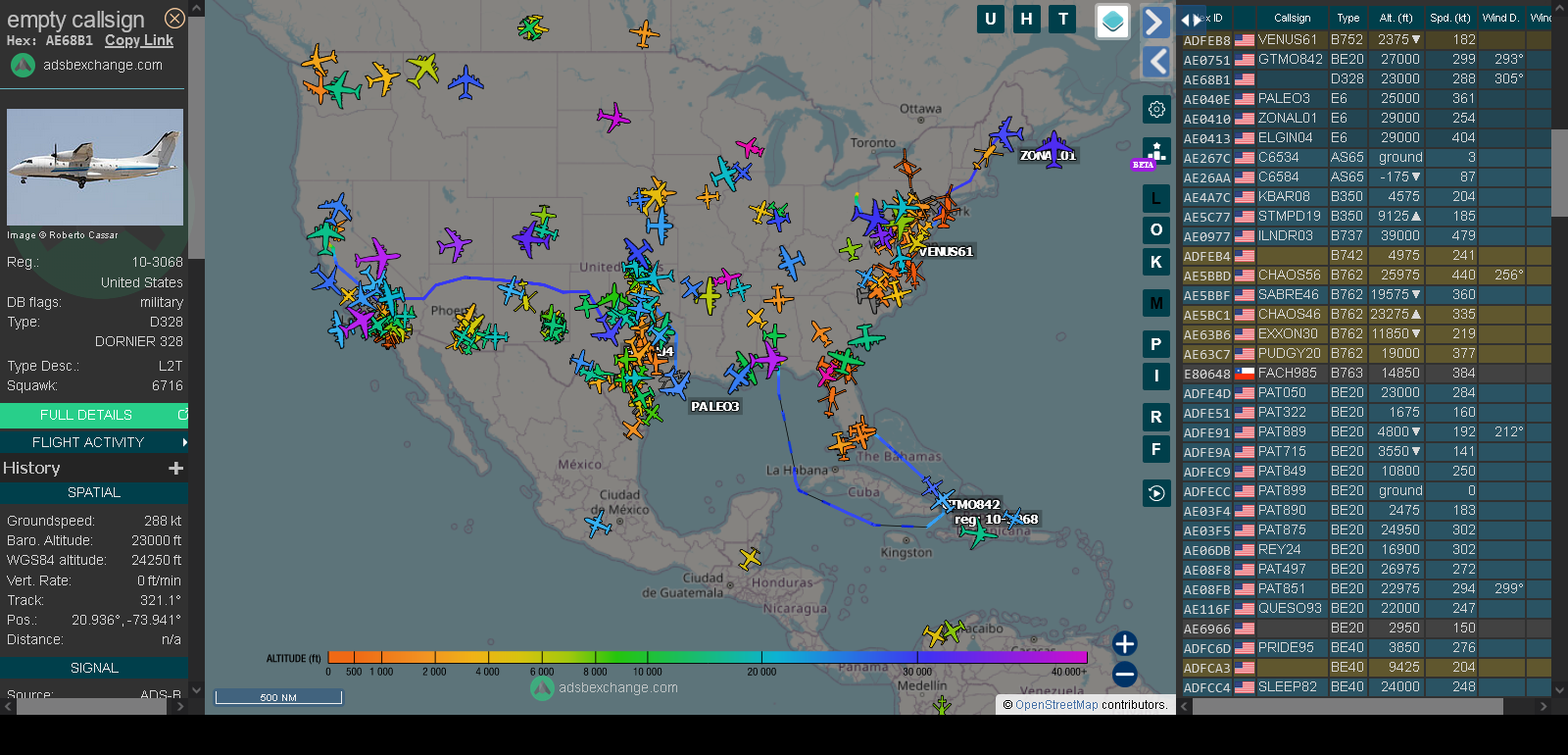This screenshot has width=1568, height=755.
Task: Click the table vertical scrollbar
Action: point(1559,173)
